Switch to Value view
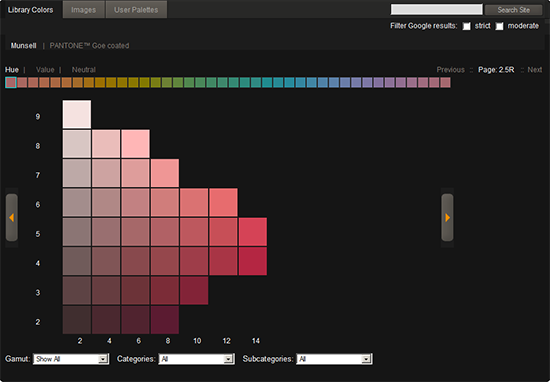 coord(45,70)
